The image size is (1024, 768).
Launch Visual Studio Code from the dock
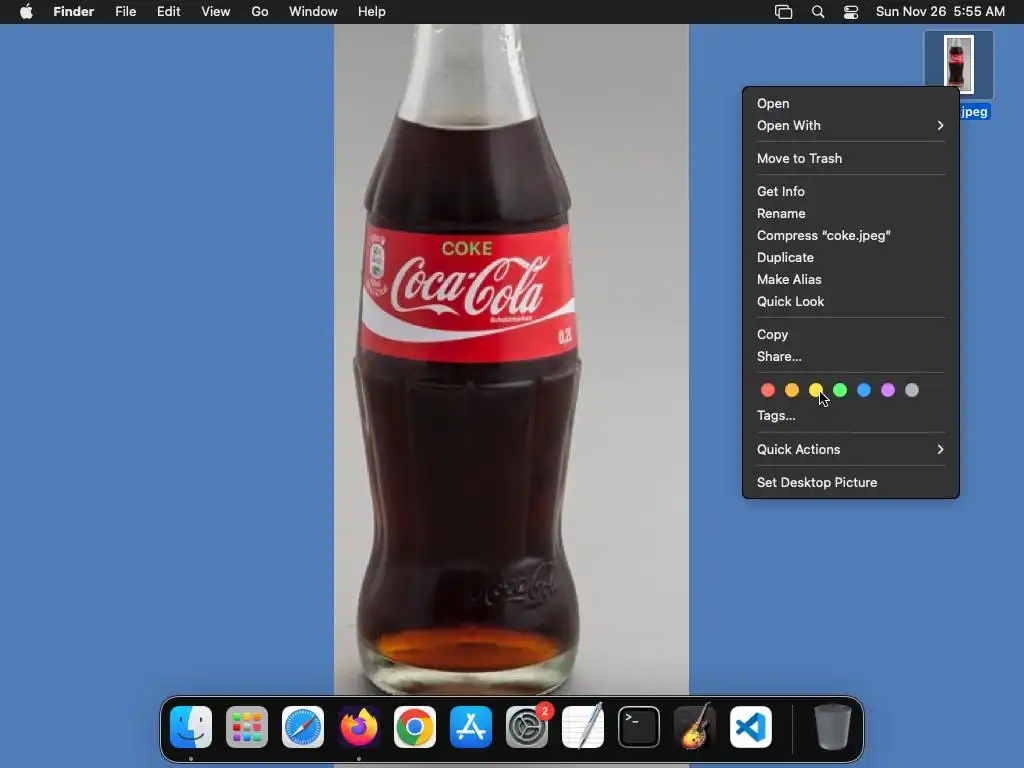751,727
